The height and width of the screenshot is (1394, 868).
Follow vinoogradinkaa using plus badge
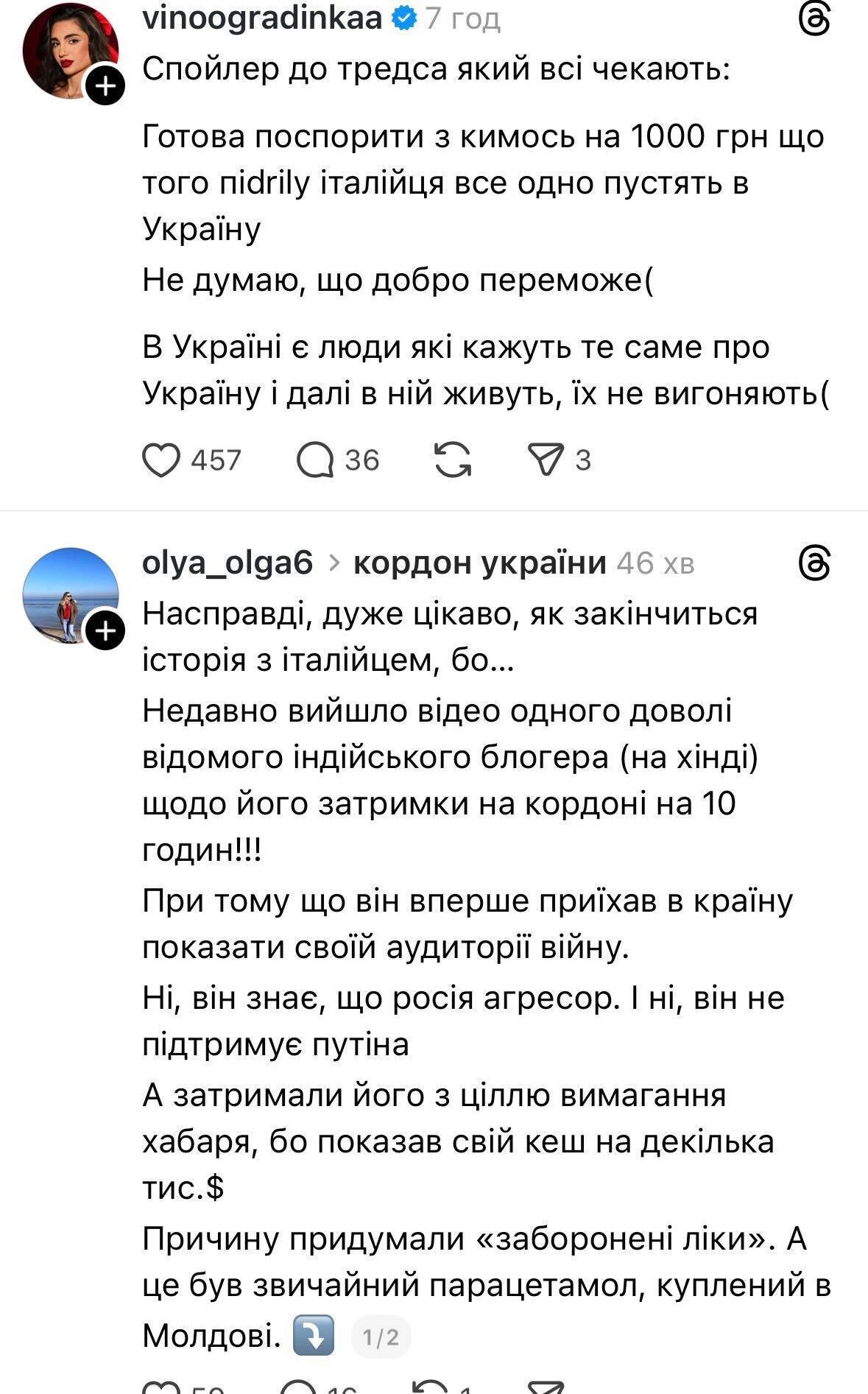pos(106,86)
